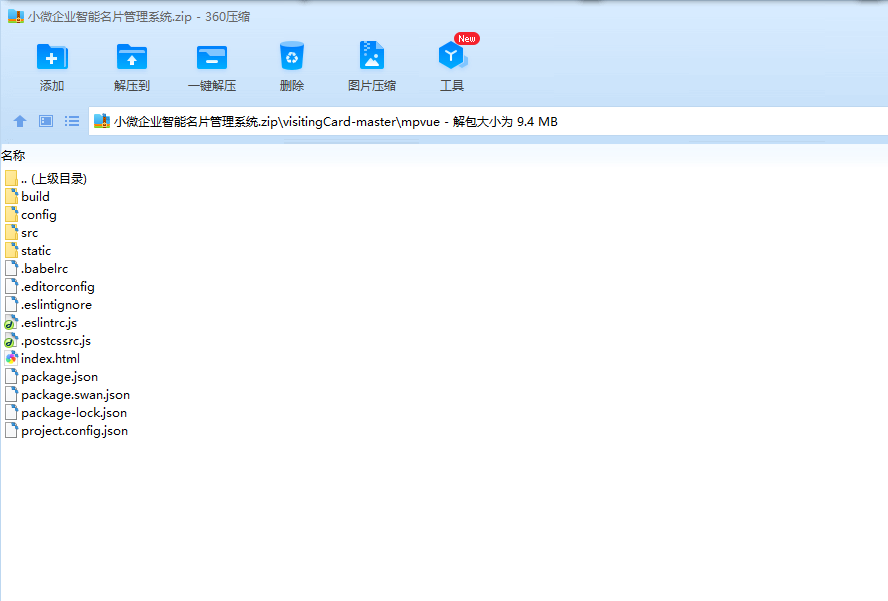
Task: Click the file icon of project.config.json
Action: [11, 431]
